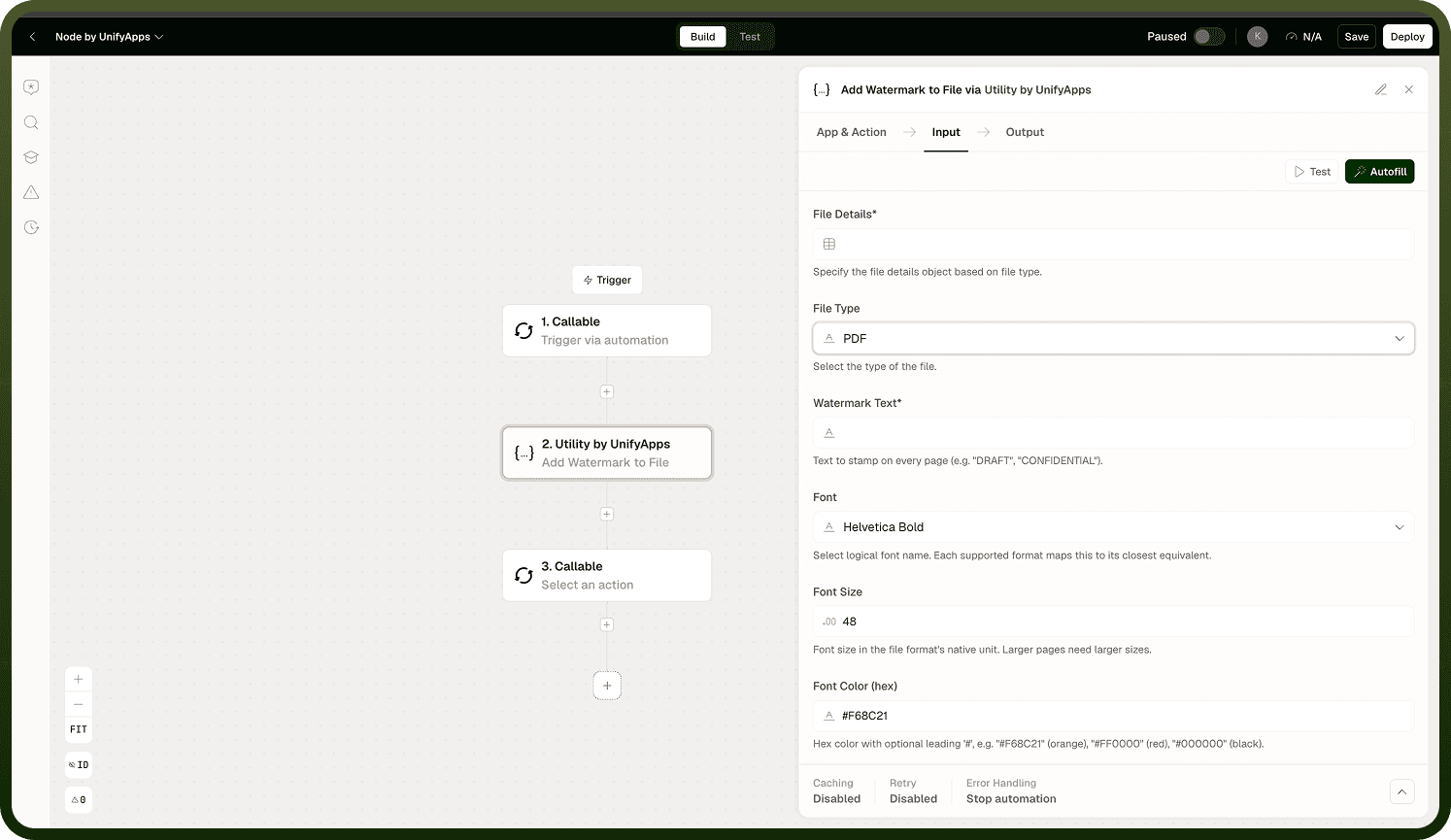Add a step after the Callable trigger
Screen dimensions: 1451x840
[x=607, y=392]
